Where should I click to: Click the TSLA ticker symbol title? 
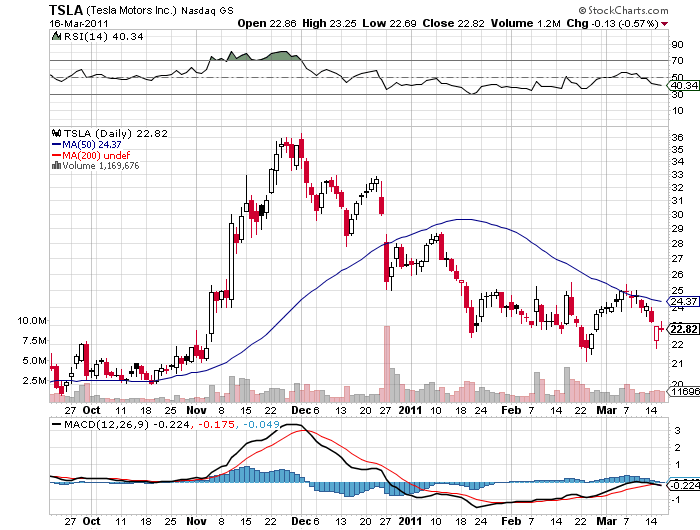click(66, 10)
